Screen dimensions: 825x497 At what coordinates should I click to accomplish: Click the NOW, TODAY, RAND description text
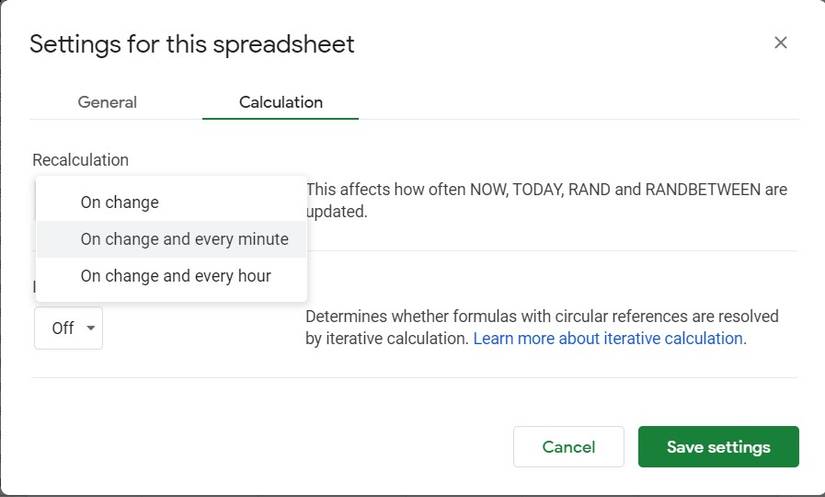pyautogui.click(x=546, y=189)
